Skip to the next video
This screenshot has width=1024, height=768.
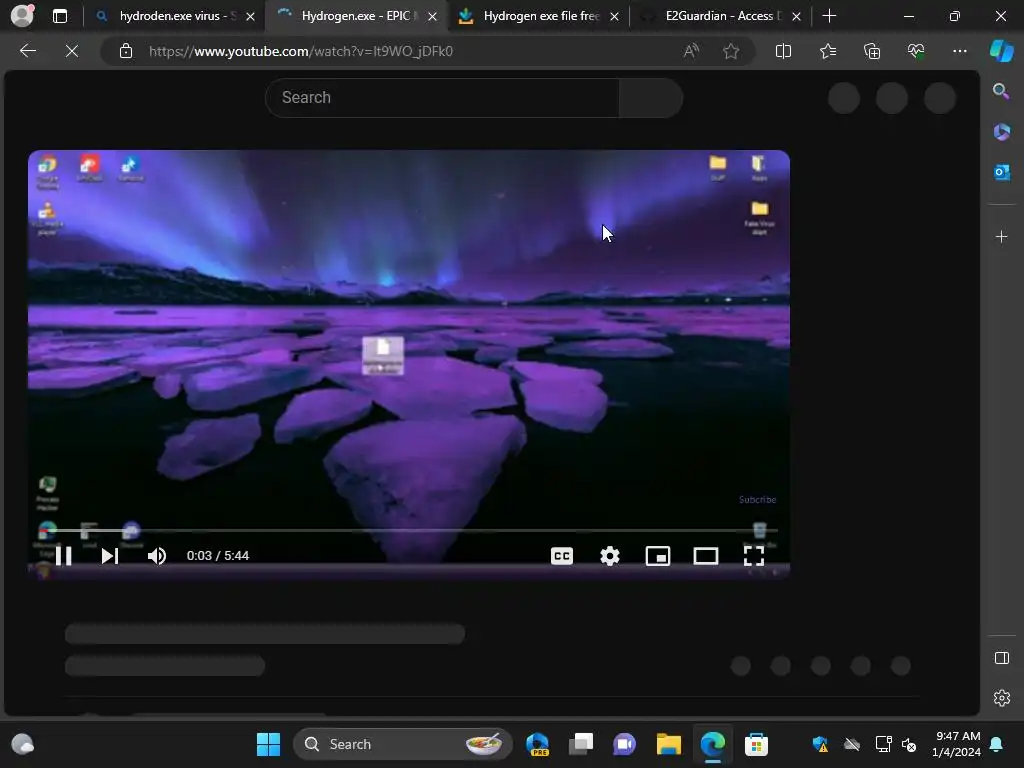(110, 556)
